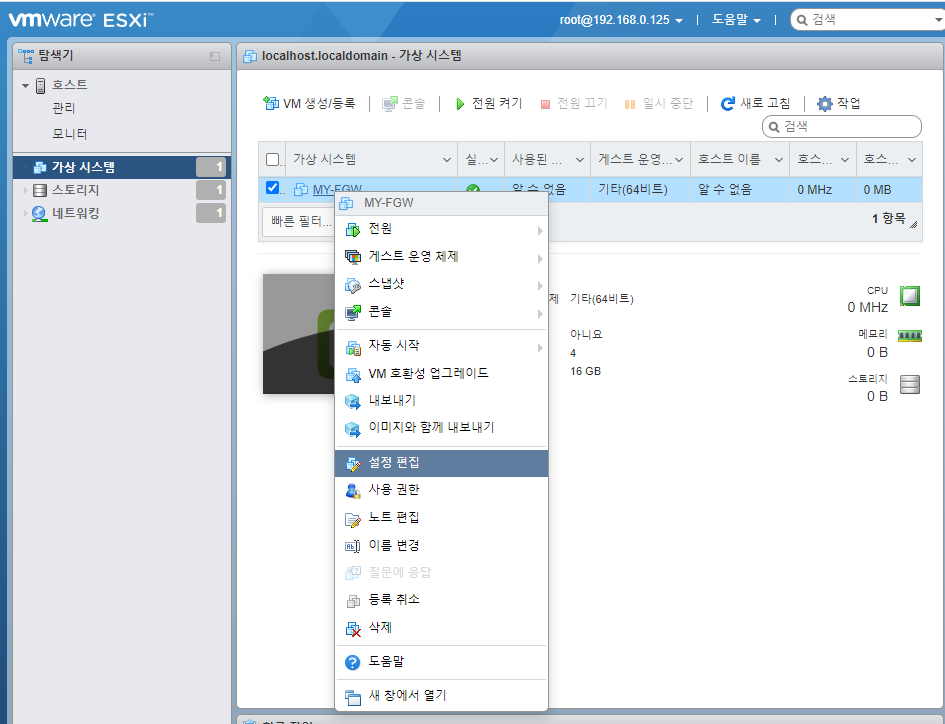The height and width of the screenshot is (724, 945).
Task: Click the 삭제 delete icon
Action: pyautogui.click(x=353, y=629)
